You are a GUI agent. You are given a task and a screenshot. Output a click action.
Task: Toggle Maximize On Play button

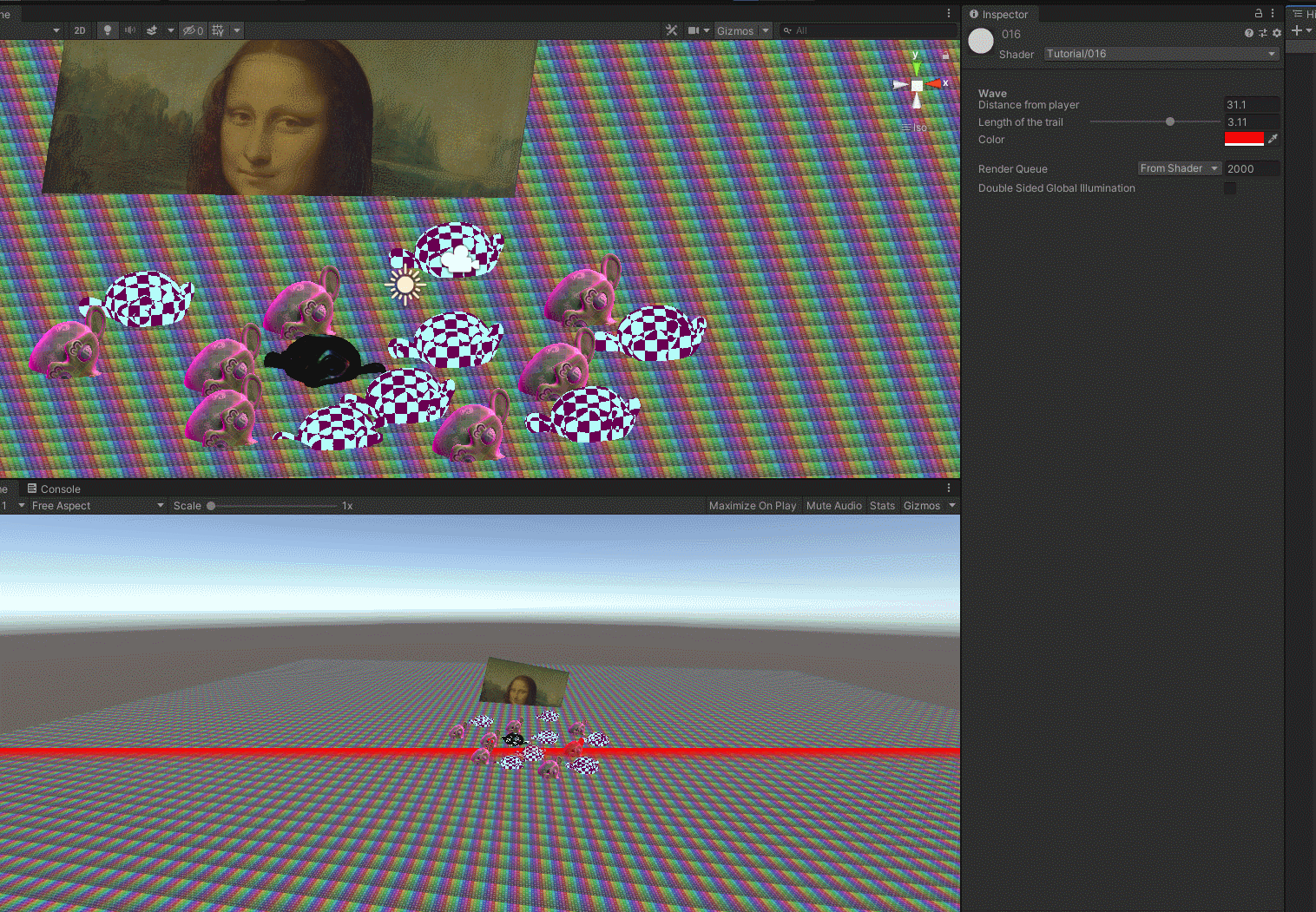click(x=753, y=506)
